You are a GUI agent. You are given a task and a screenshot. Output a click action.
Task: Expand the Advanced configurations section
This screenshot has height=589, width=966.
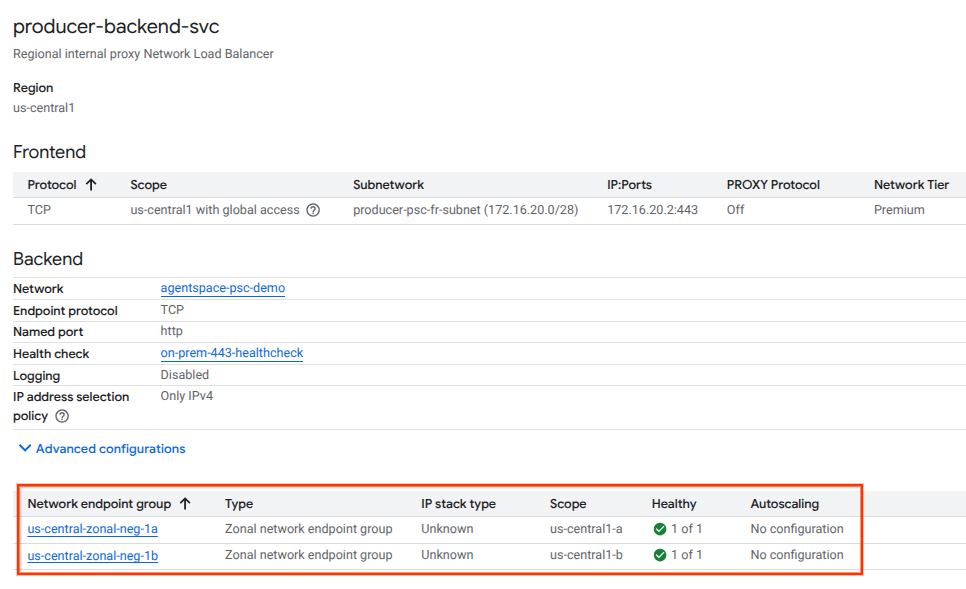100,449
